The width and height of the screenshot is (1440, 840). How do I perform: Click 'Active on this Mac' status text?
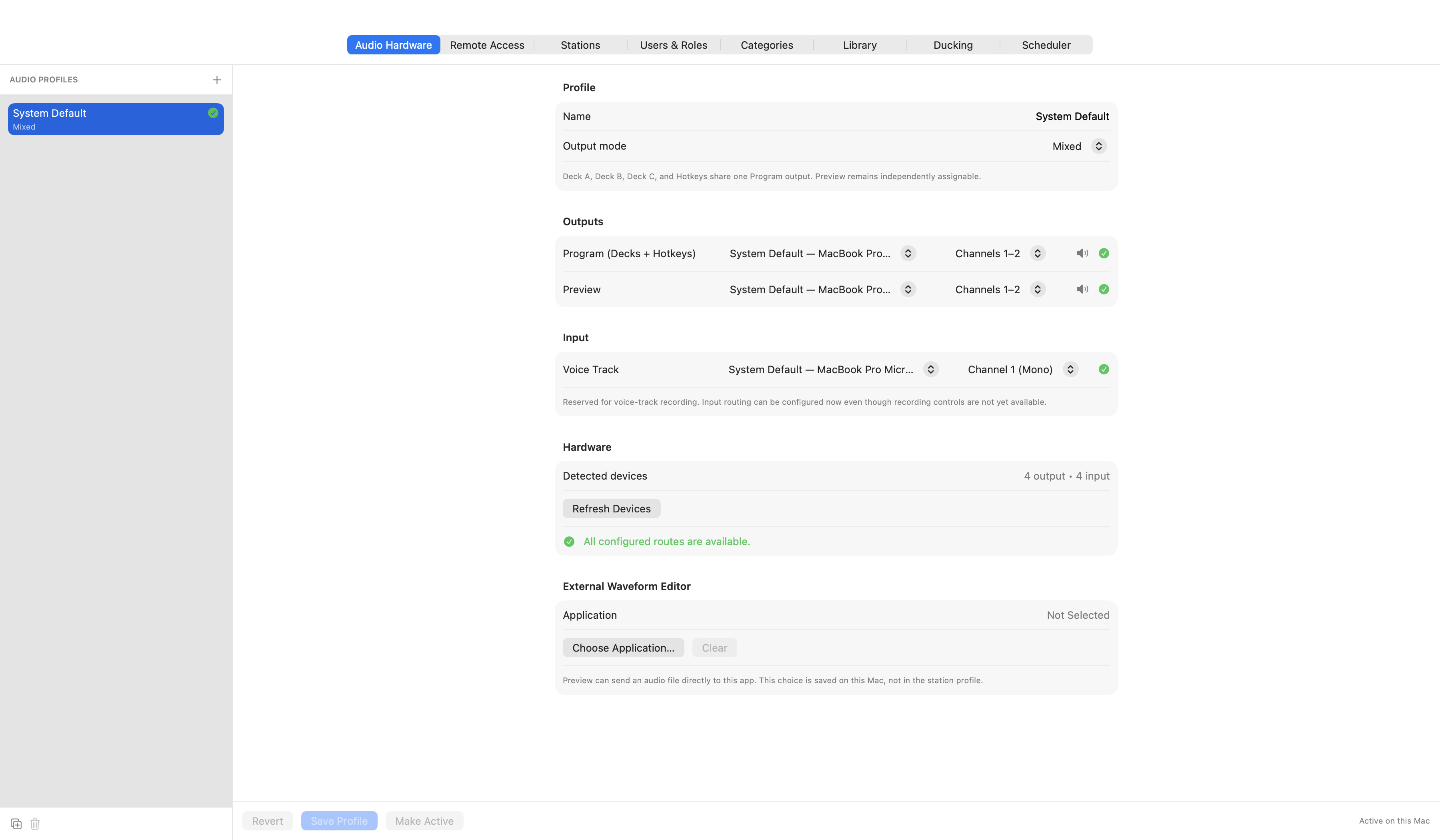pos(1394,820)
